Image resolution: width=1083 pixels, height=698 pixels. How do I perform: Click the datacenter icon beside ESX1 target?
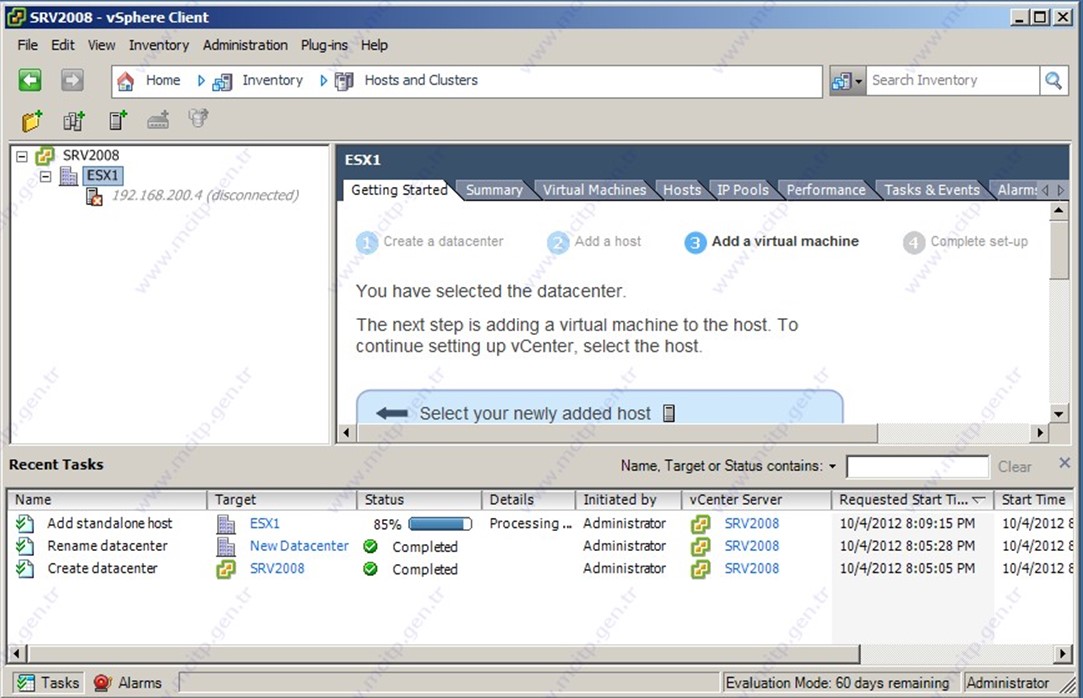click(226, 524)
